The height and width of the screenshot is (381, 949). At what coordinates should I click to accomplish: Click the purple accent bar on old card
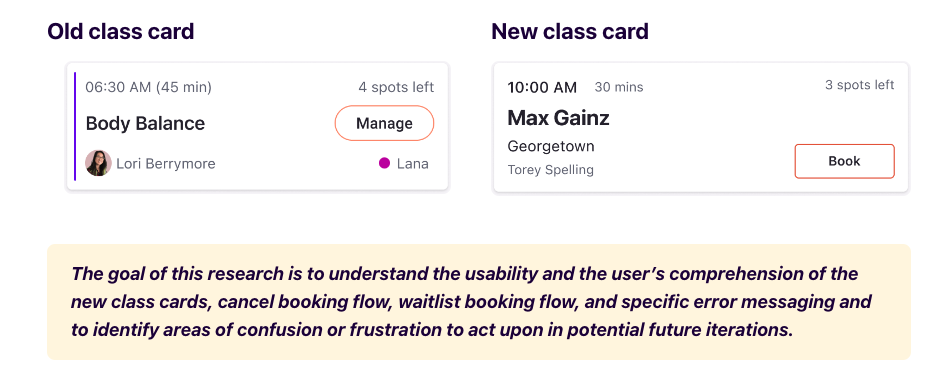click(x=74, y=126)
